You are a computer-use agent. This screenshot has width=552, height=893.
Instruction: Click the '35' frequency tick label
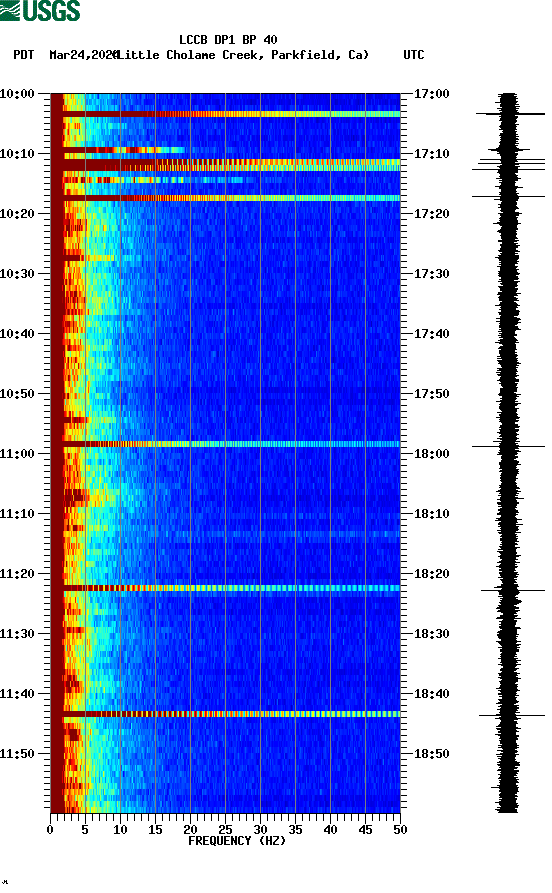295,830
